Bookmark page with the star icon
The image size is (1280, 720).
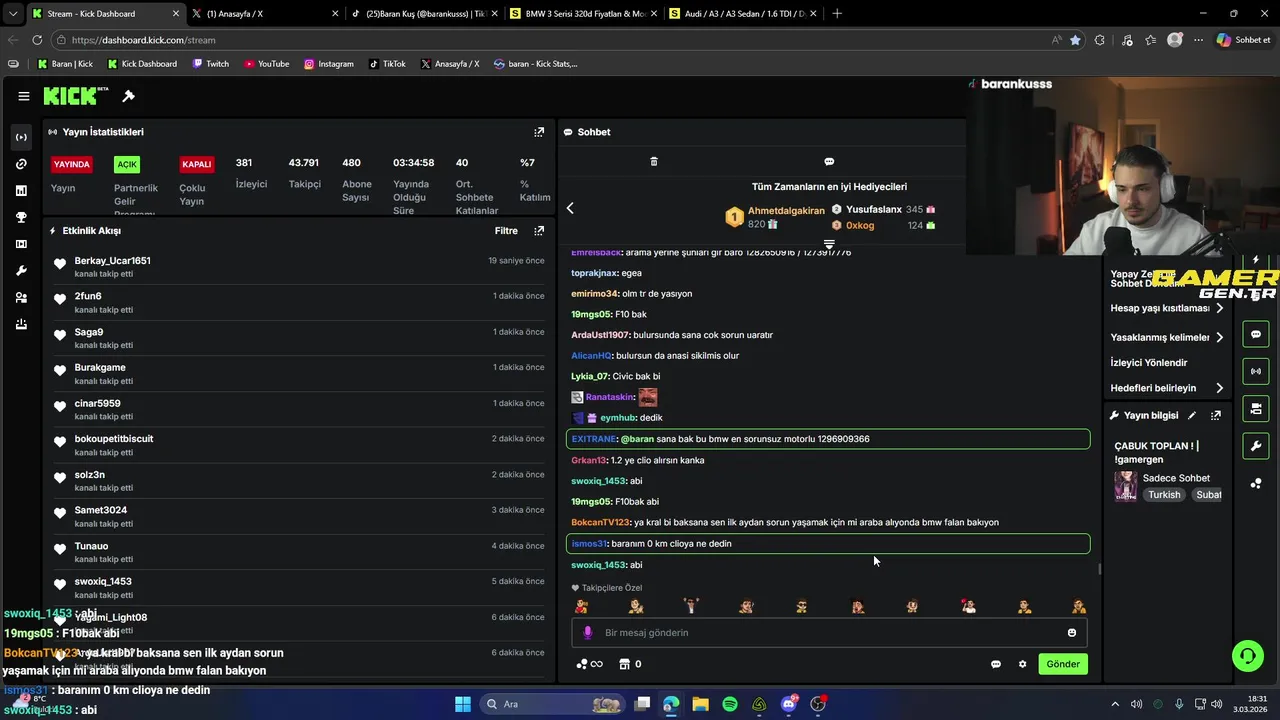1075,40
